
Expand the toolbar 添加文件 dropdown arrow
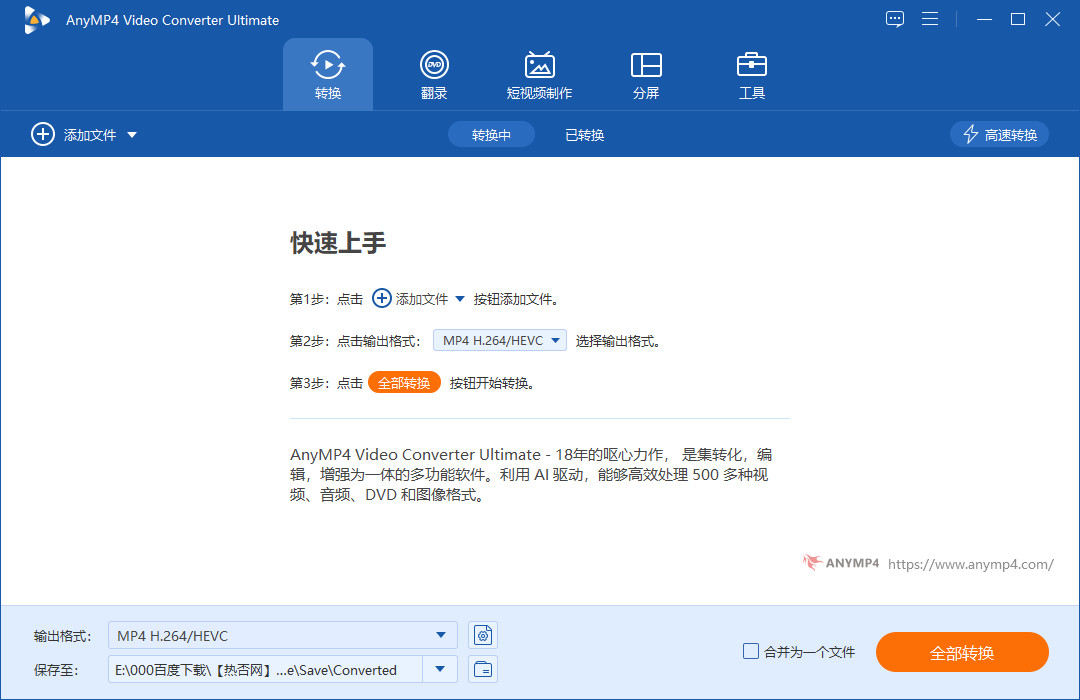pyautogui.click(x=132, y=135)
